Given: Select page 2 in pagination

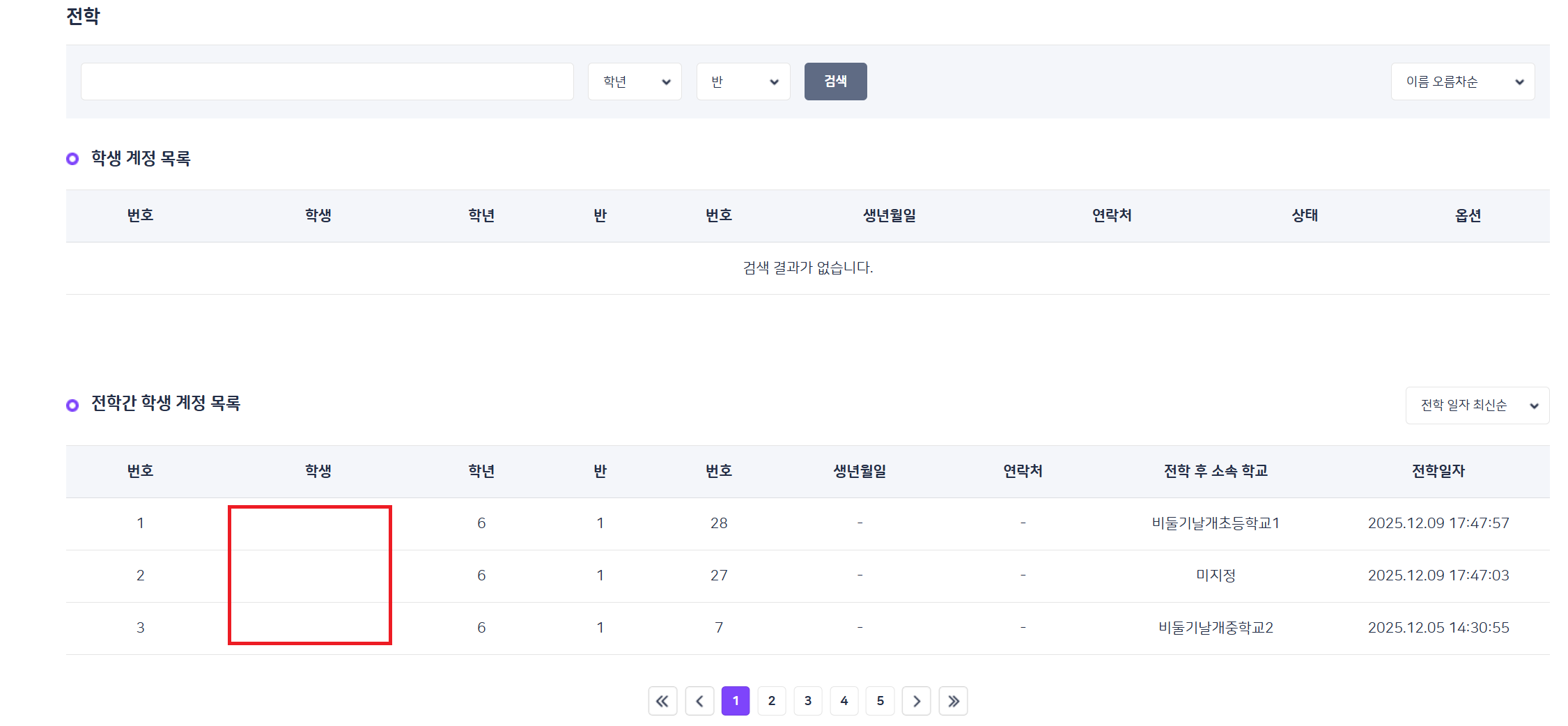Looking at the screenshot, I should (x=772, y=701).
